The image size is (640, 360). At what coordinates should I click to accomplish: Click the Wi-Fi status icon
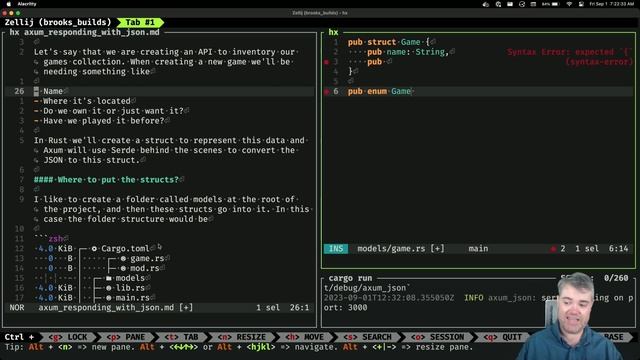(569, 4)
